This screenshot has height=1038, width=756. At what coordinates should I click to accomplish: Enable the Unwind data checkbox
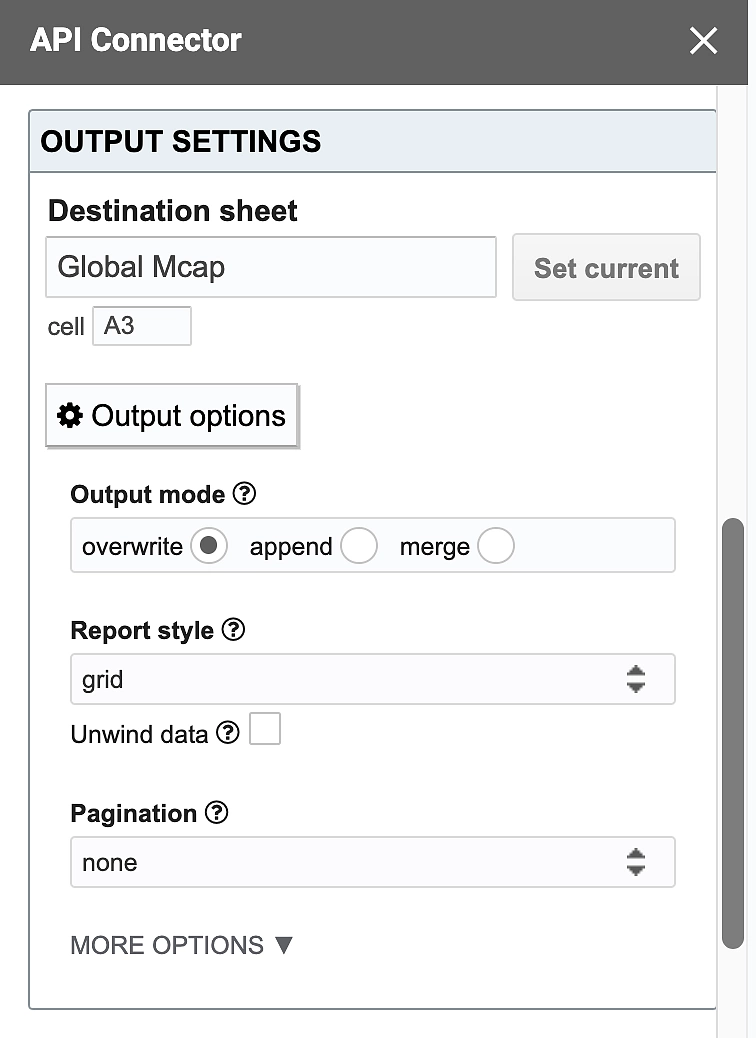(x=264, y=729)
